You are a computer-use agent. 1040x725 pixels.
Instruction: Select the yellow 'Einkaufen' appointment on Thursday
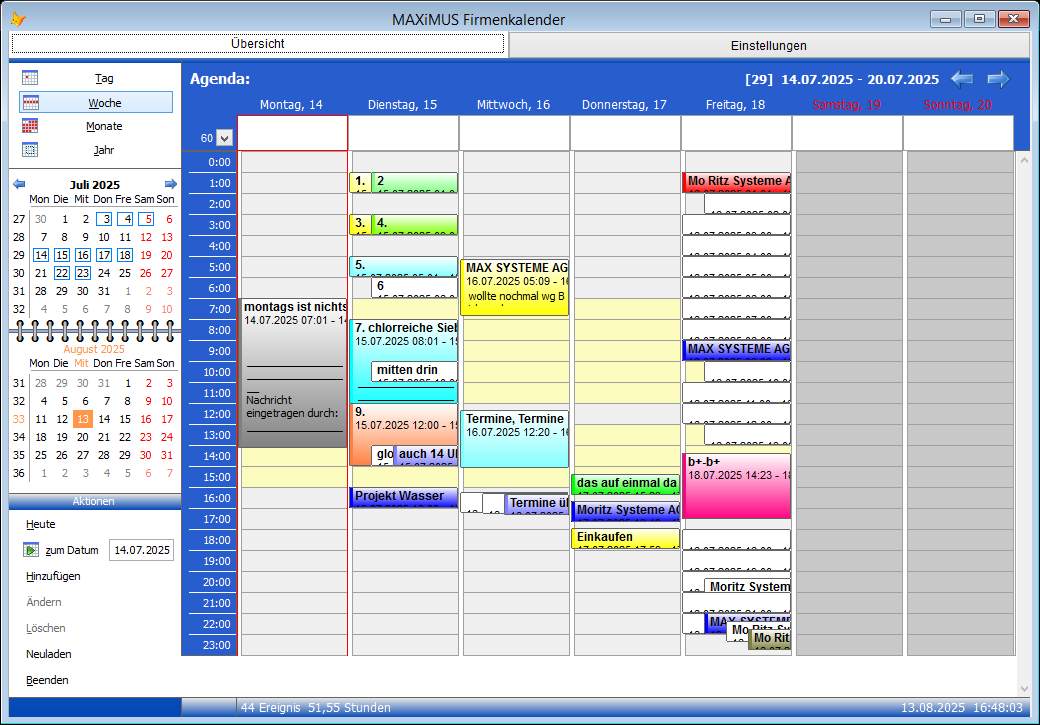coord(625,538)
